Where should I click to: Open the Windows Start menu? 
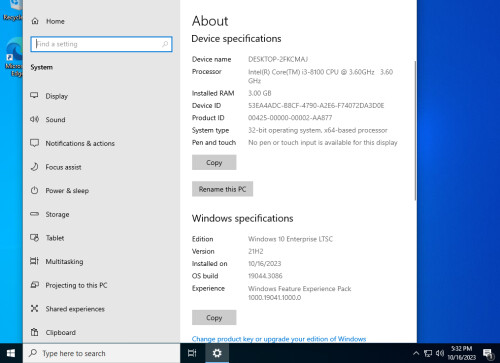click(11, 353)
